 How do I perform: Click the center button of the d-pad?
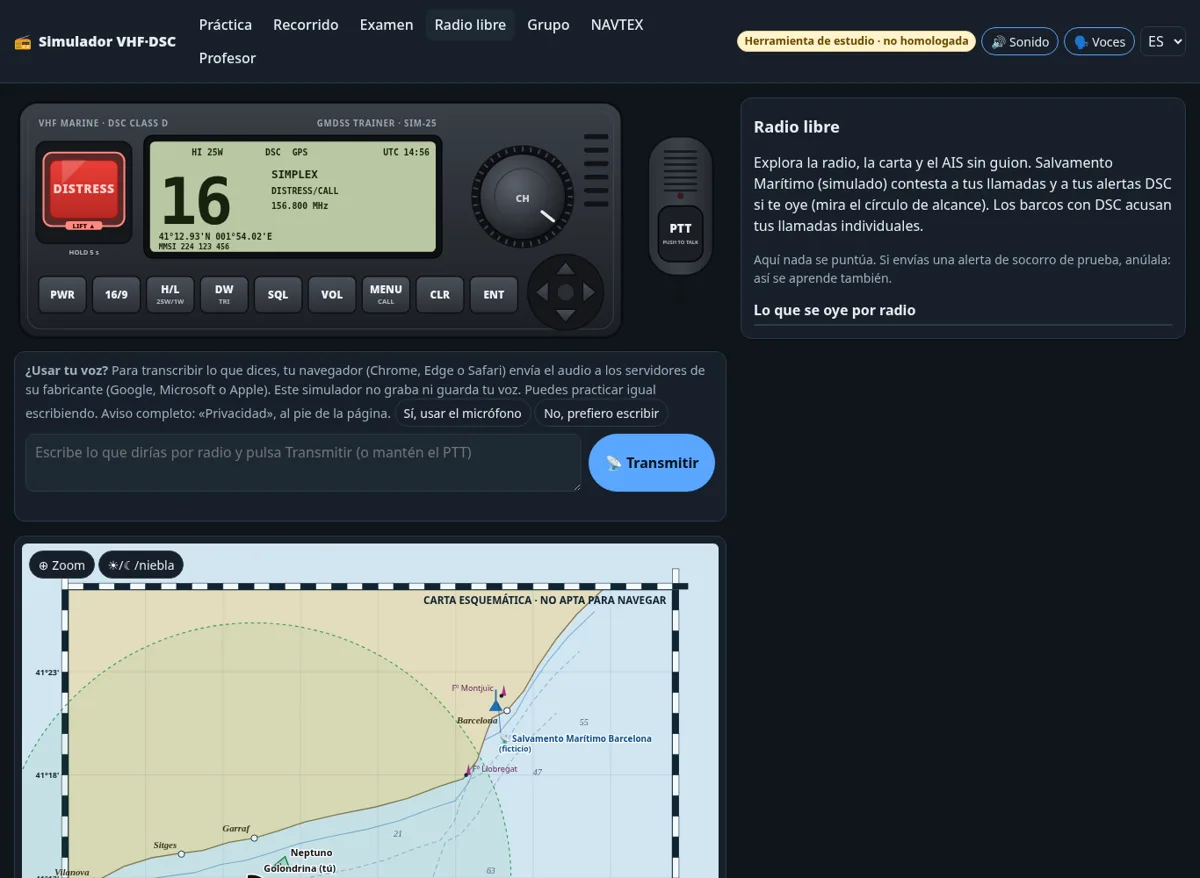pos(565,292)
